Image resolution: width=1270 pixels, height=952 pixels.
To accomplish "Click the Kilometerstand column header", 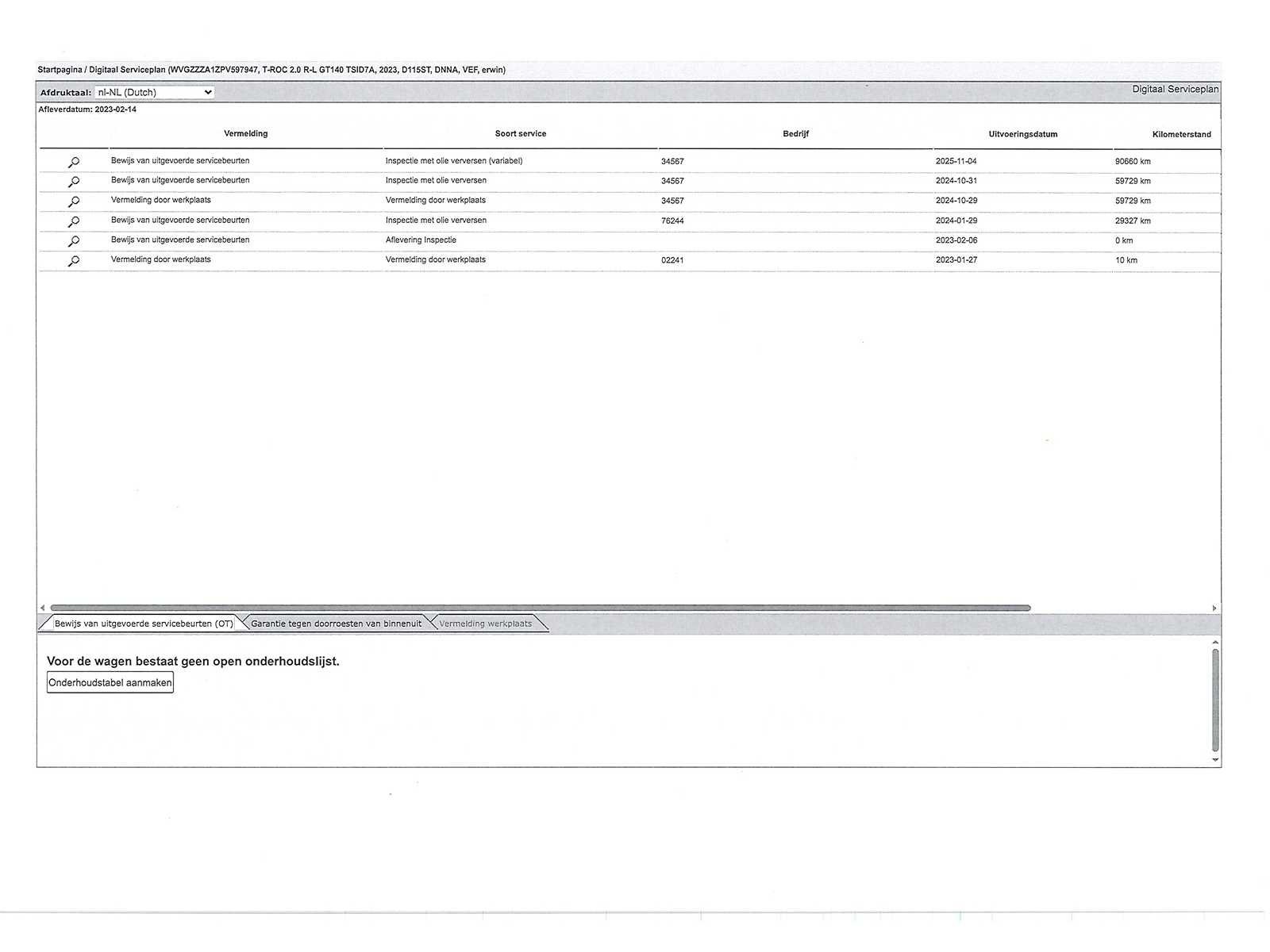I will point(1181,134).
